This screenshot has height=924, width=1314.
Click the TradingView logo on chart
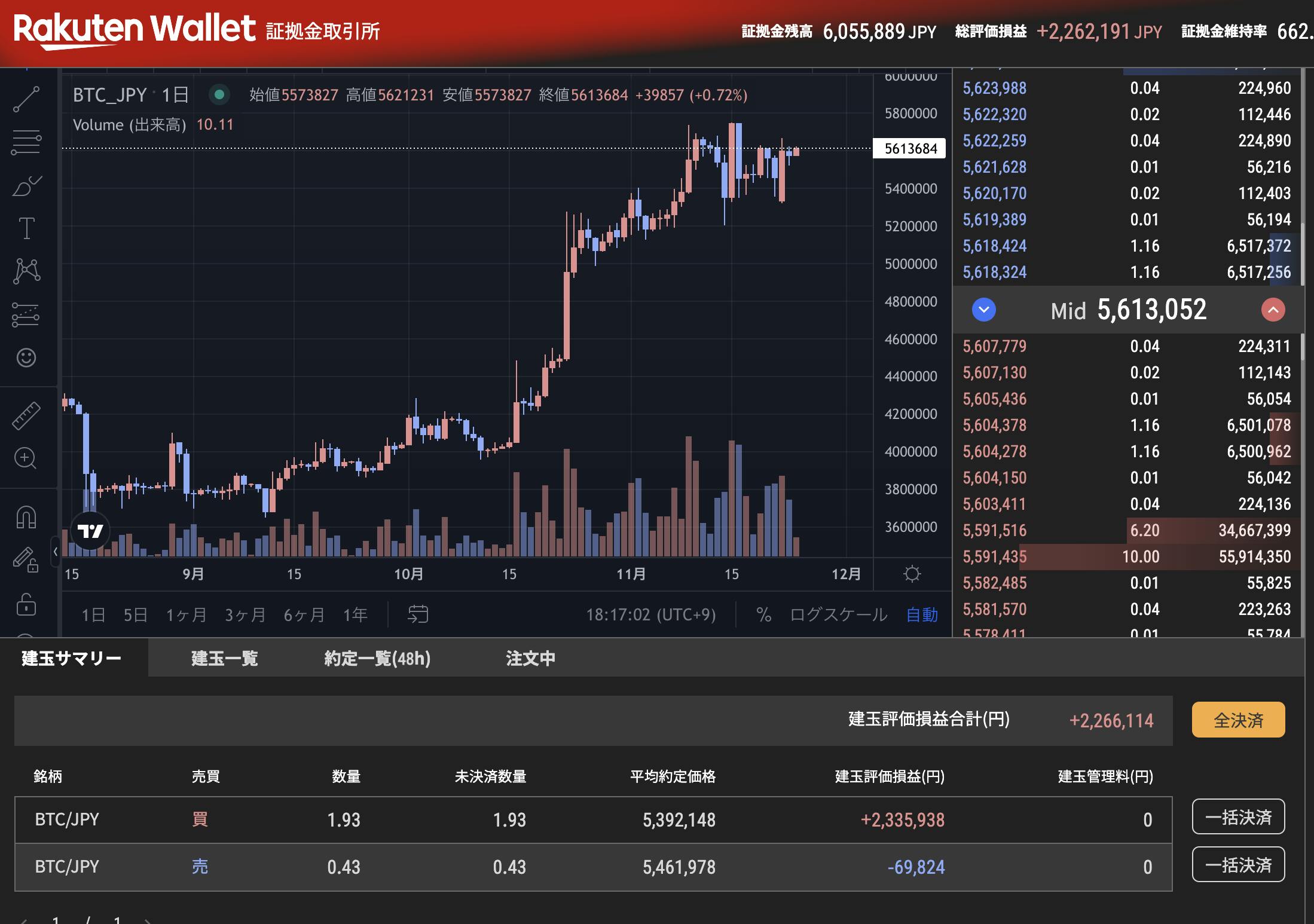click(x=91, y=530)
